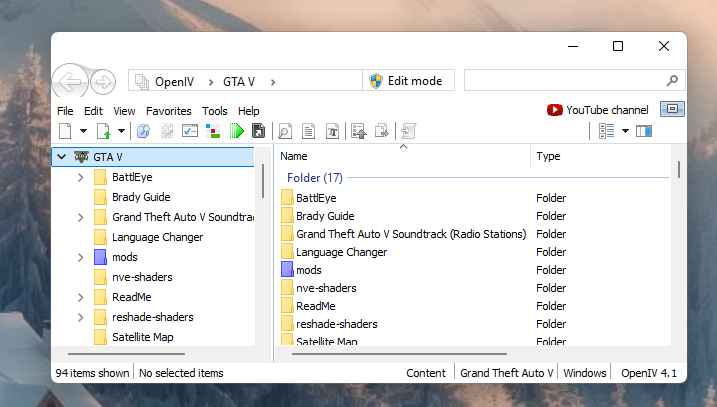
Task: Open the dropdown arrow next to new file icon
Action: 83,131
